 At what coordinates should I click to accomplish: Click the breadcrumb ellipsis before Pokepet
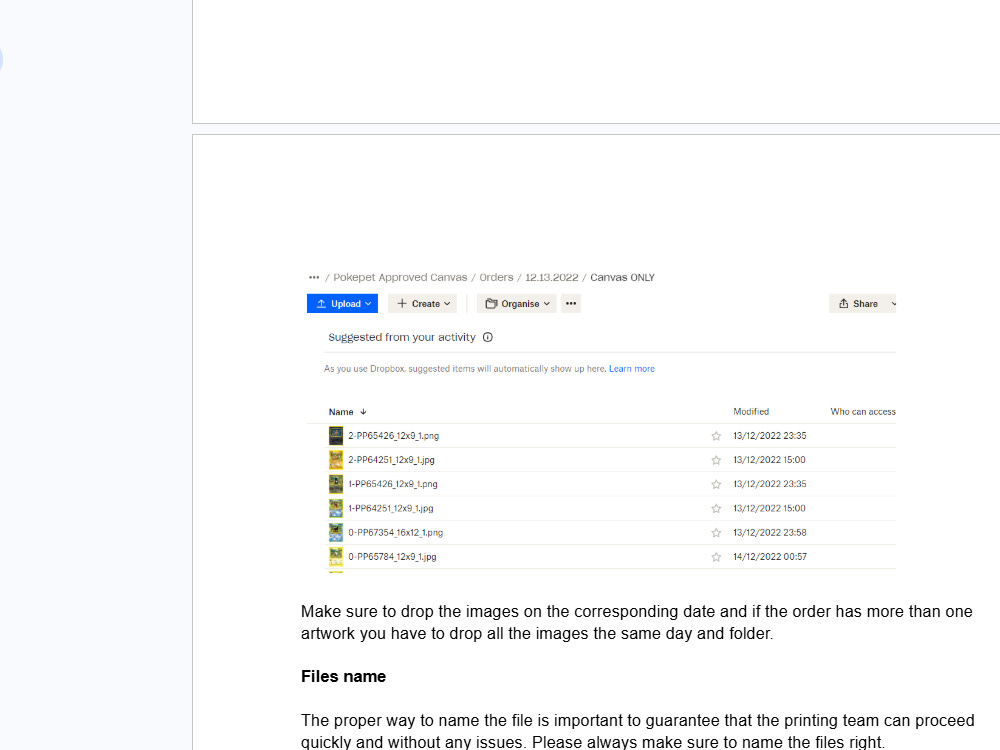point(314,277)
